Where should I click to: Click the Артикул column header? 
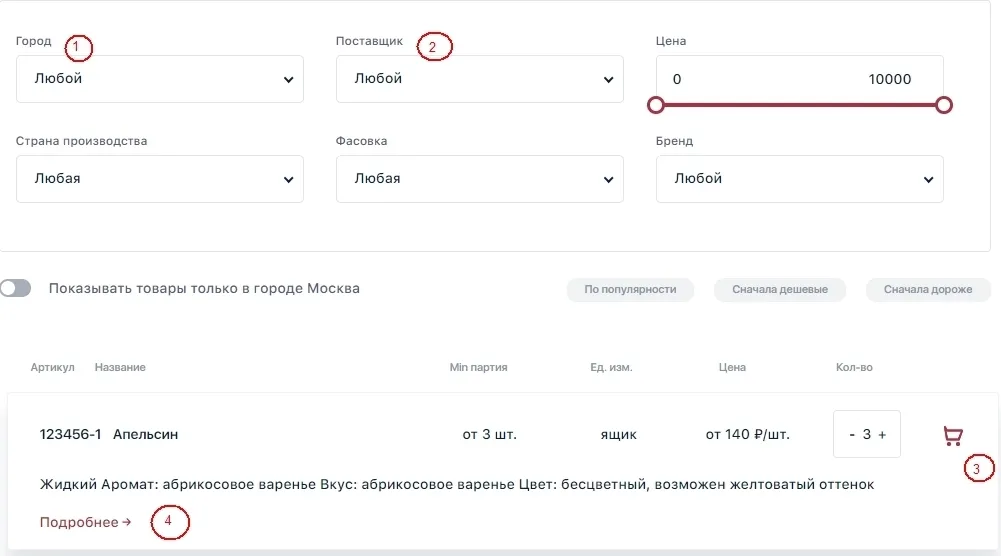click(x=52, y=367)
